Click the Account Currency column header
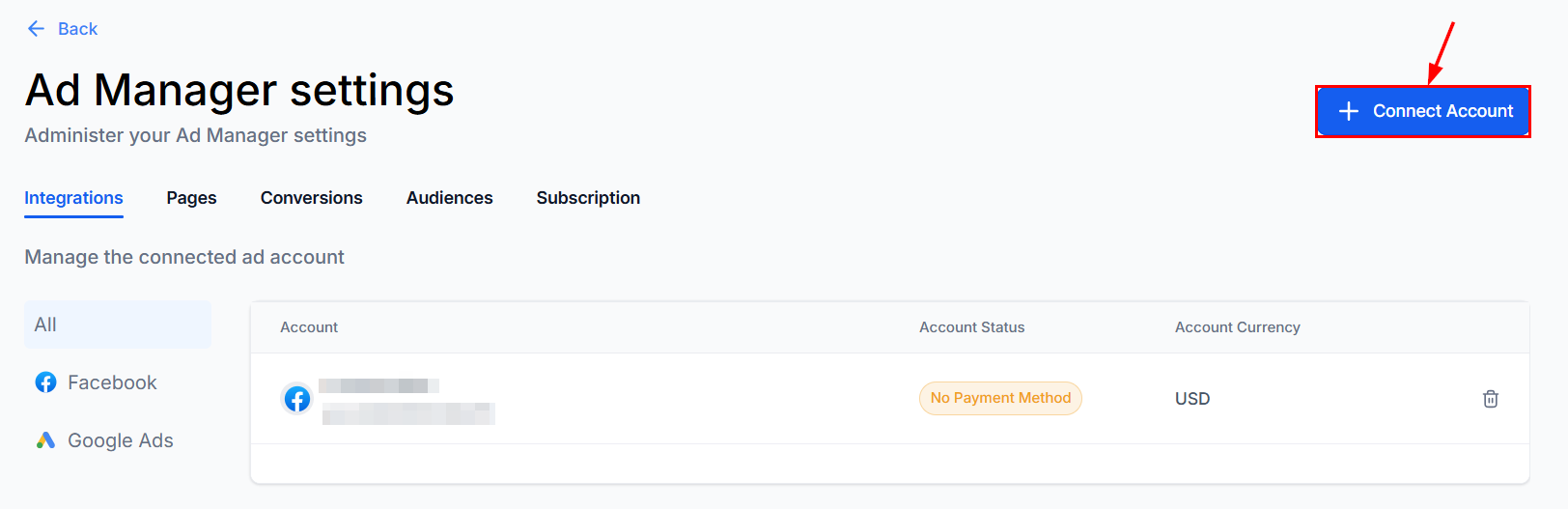 point(1238,327)
